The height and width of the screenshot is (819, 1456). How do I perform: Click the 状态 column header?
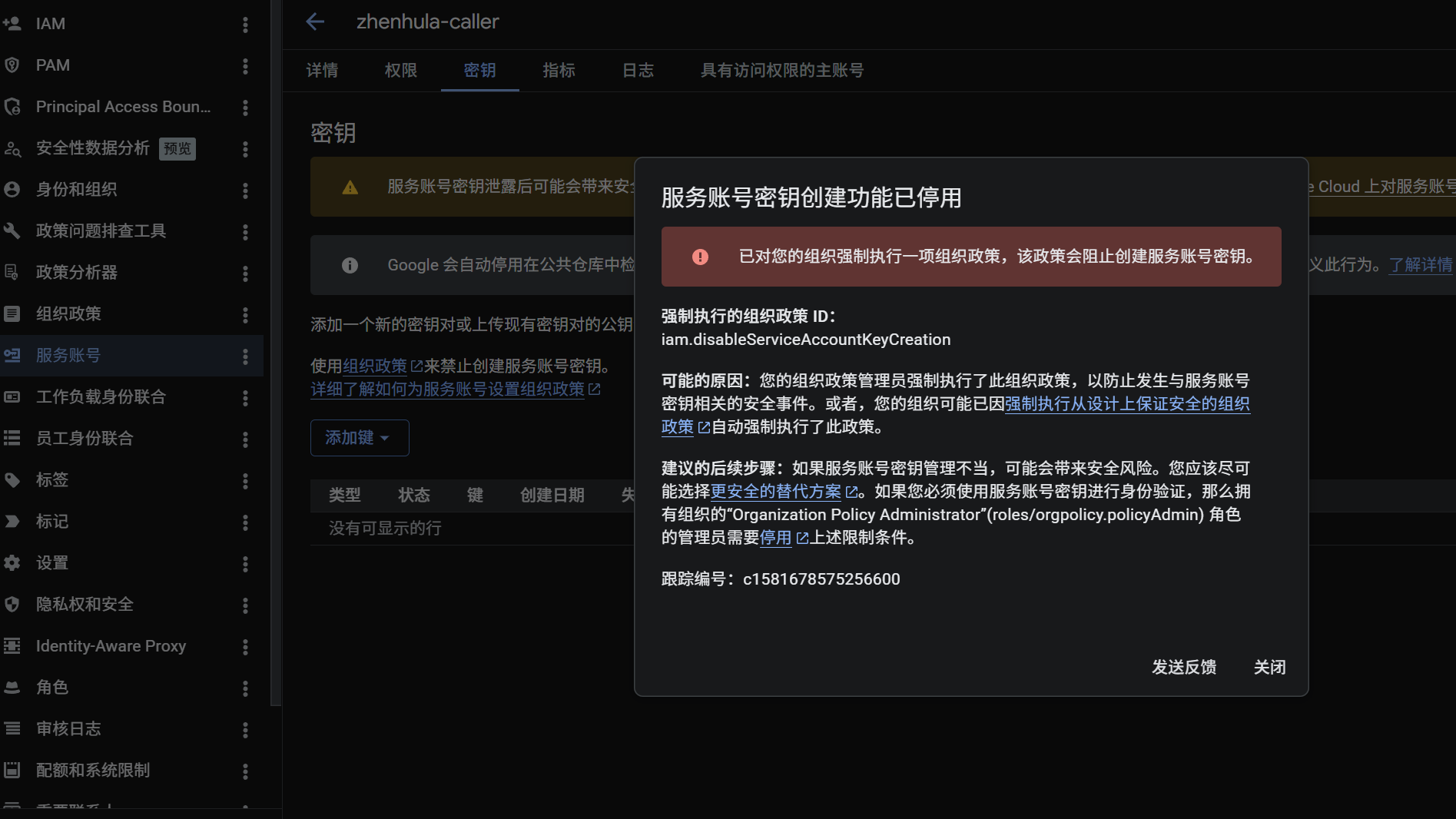click(413, 496)
